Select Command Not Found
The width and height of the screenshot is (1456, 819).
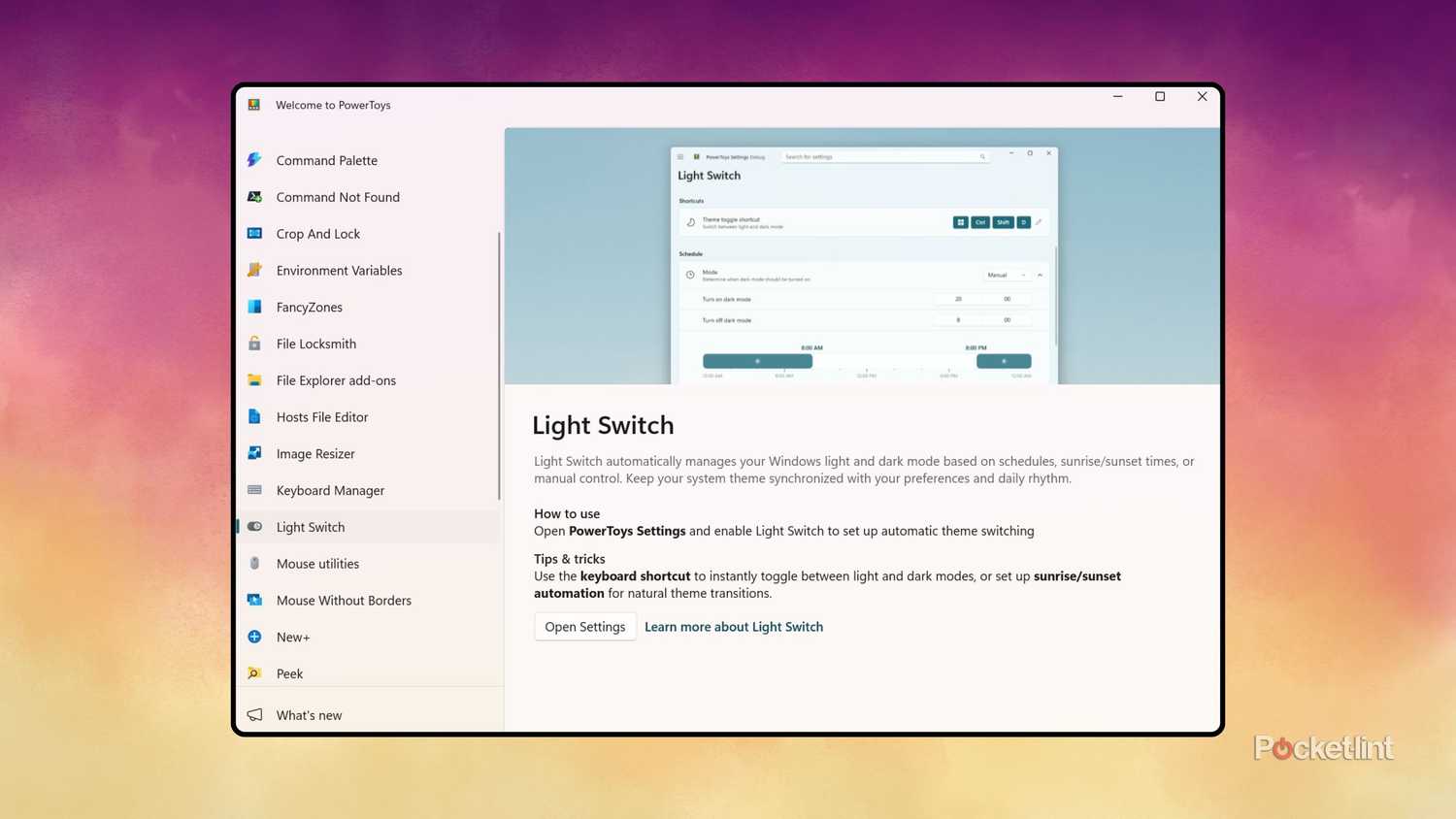(x=338, y=197)
